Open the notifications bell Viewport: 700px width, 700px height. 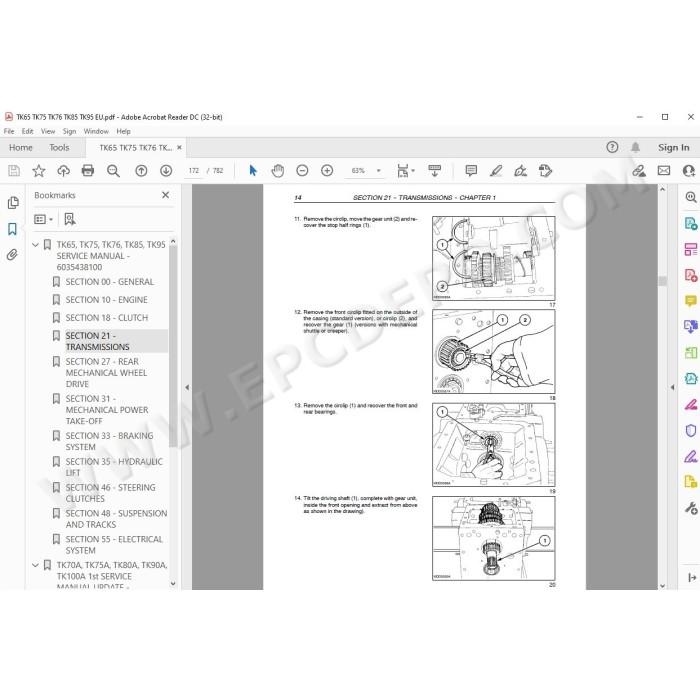click(x=635, y=147)
